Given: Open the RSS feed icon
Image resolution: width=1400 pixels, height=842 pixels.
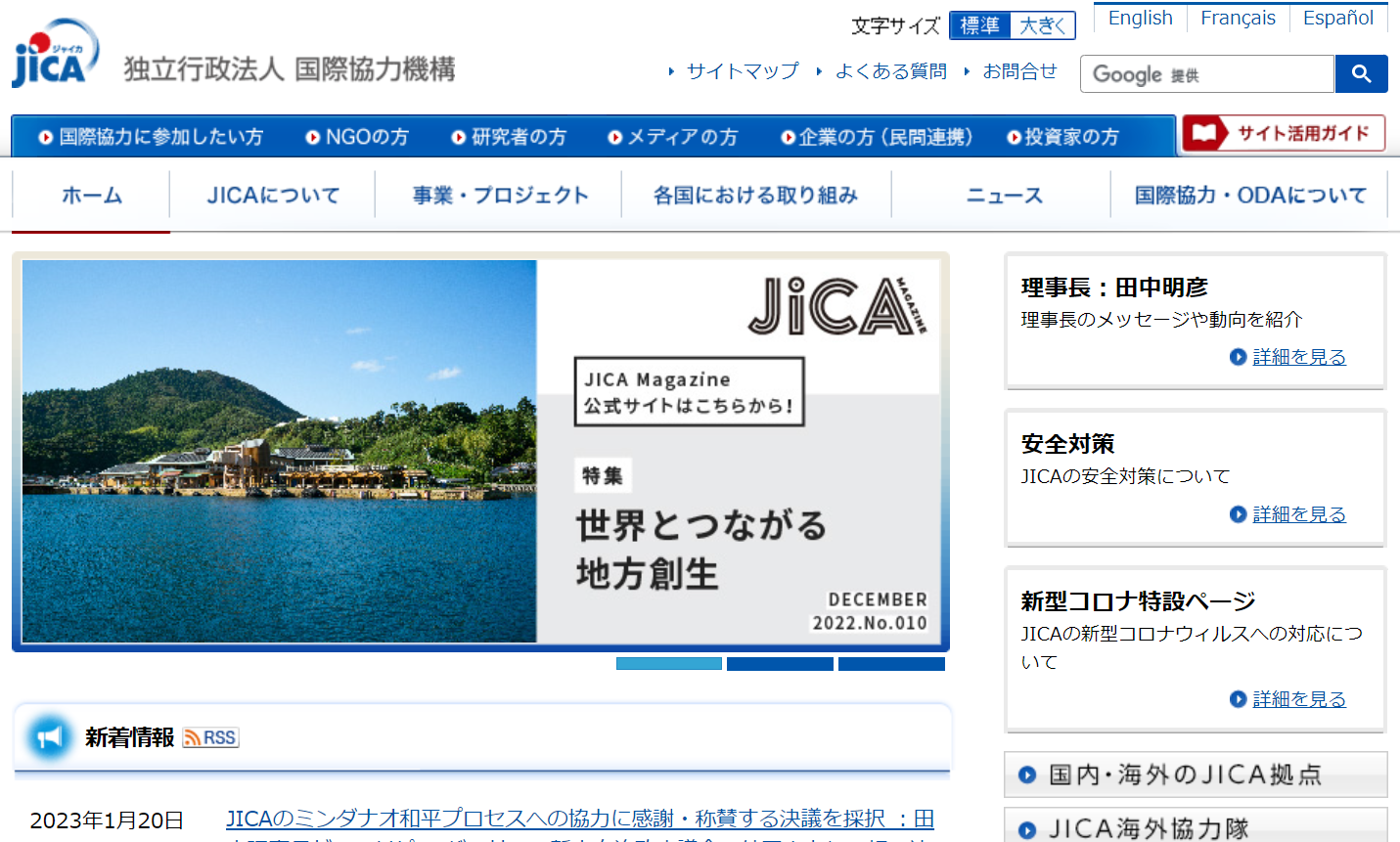Looking at the screenshot, I should [x=210, y=737].
